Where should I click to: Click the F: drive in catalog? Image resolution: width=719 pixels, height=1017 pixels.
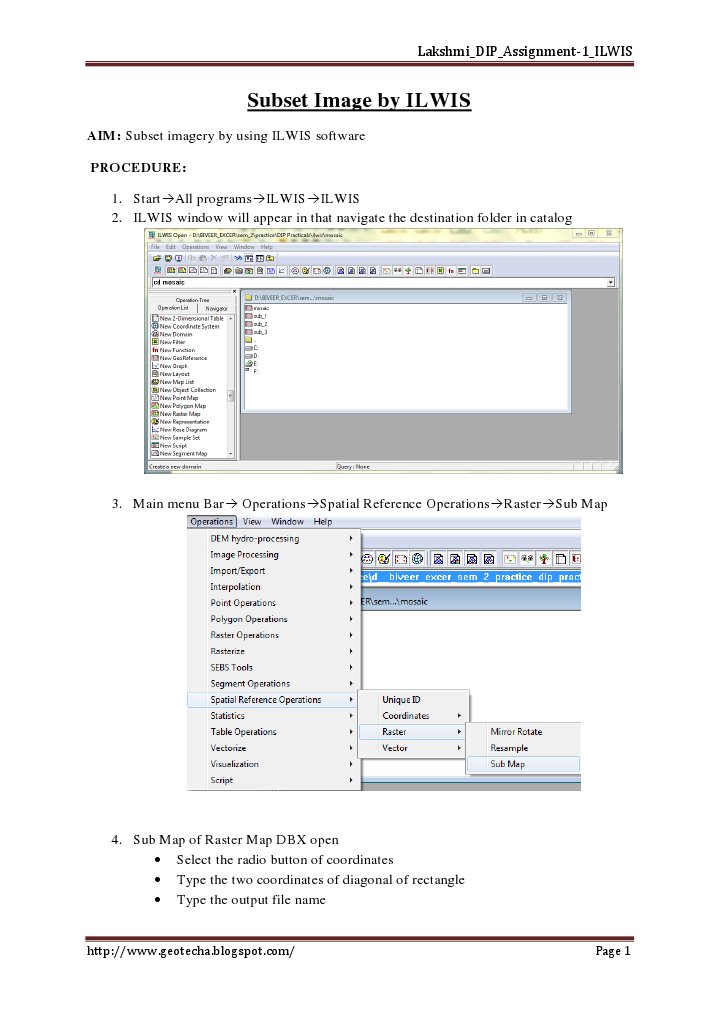(252, 372)
